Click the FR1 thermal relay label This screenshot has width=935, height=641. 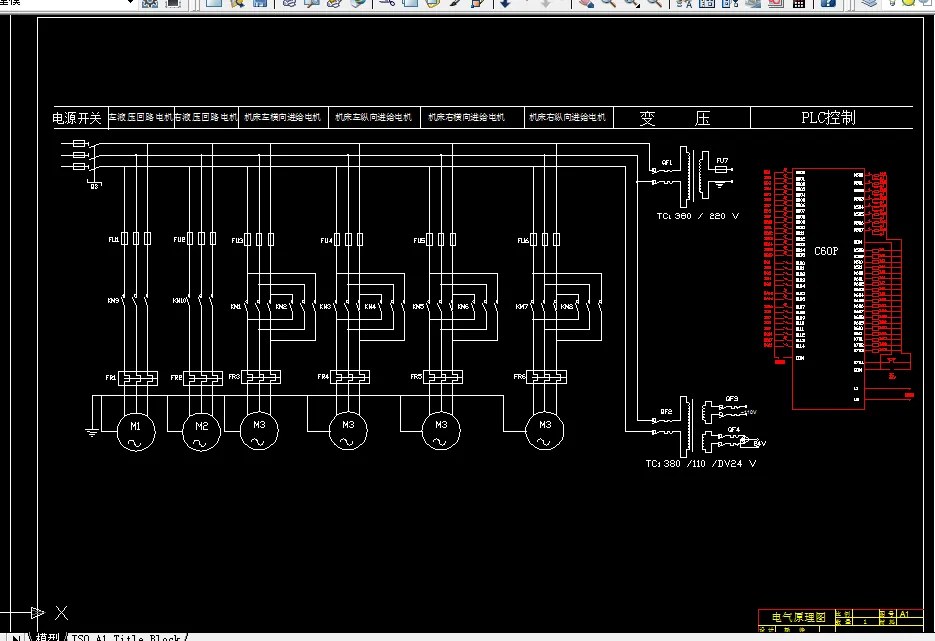(x=111, y=377)
